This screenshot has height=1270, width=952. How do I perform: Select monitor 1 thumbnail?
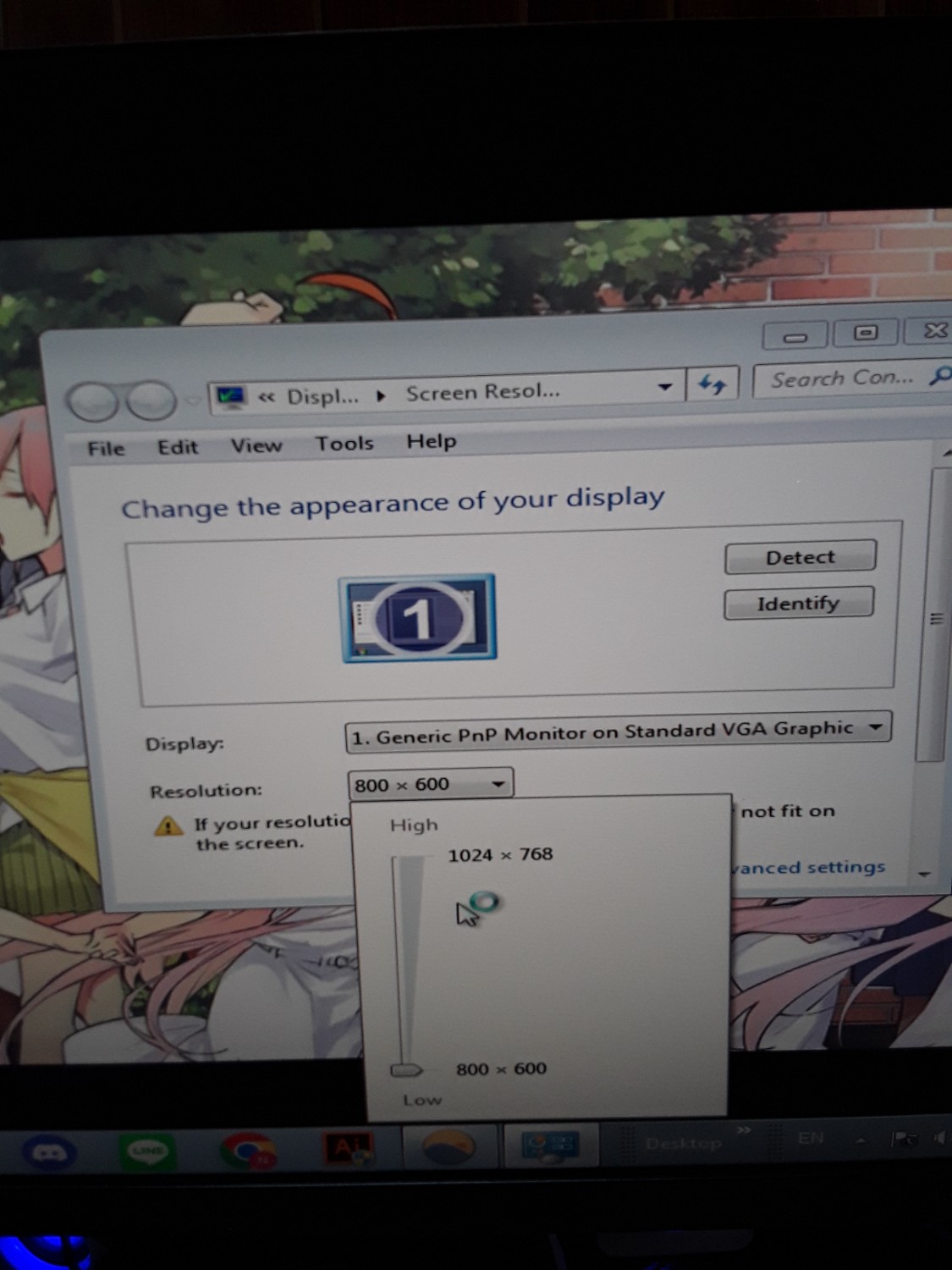point(418,618)
